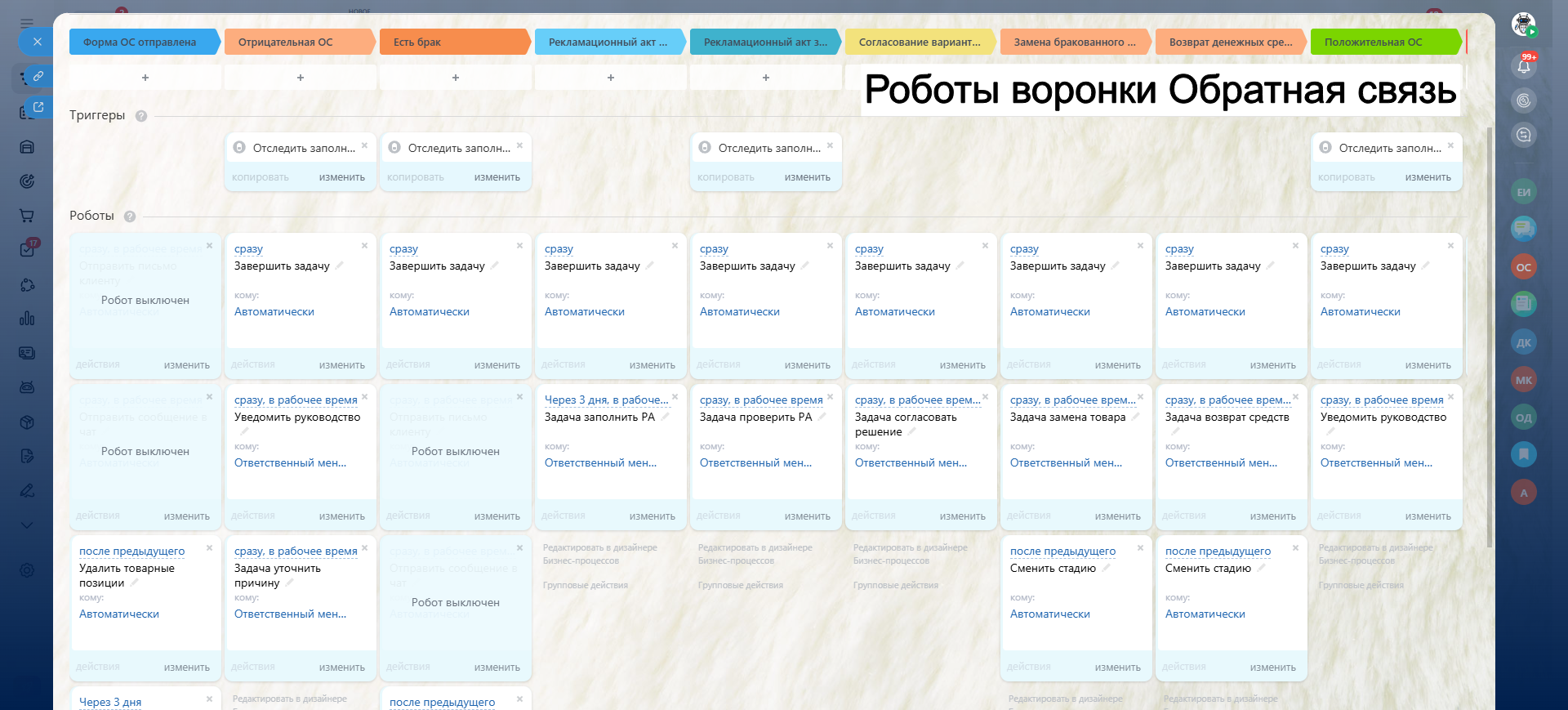Screen dimensions: 1568x710
Task: Click 'изменить' on 'Удалить товарные позиции' robot
Action: point(186,668)
